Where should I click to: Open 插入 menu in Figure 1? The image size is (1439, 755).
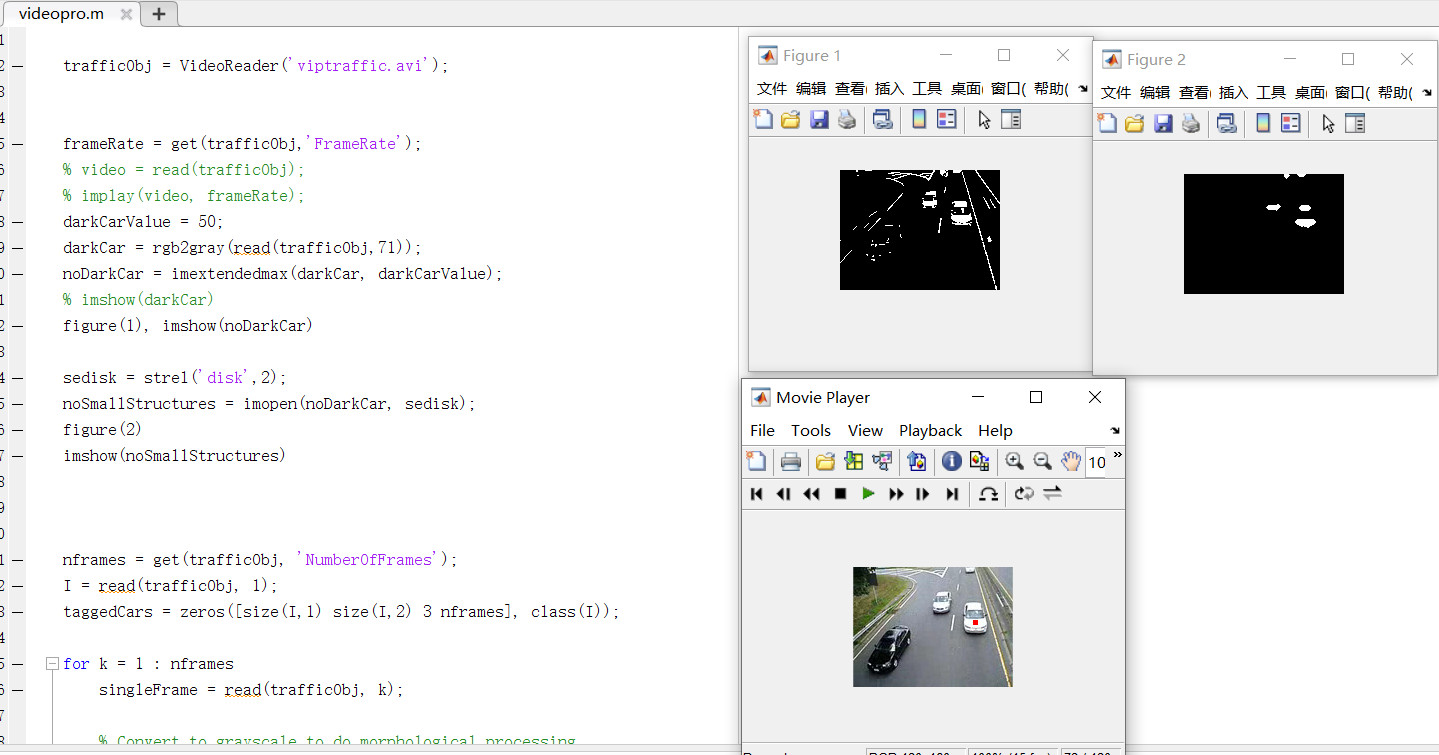point(889,89)
